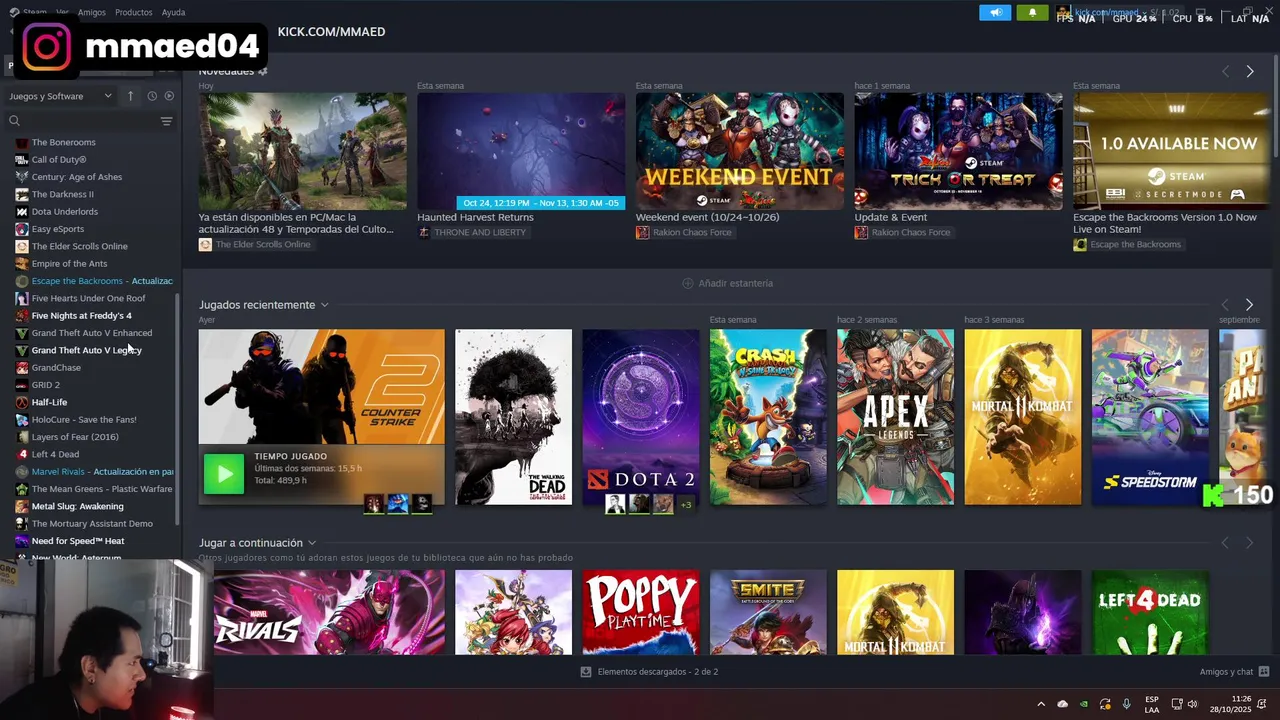
Task: Expand the Juegos y Software filter dropdown
Action: (60, 96)
